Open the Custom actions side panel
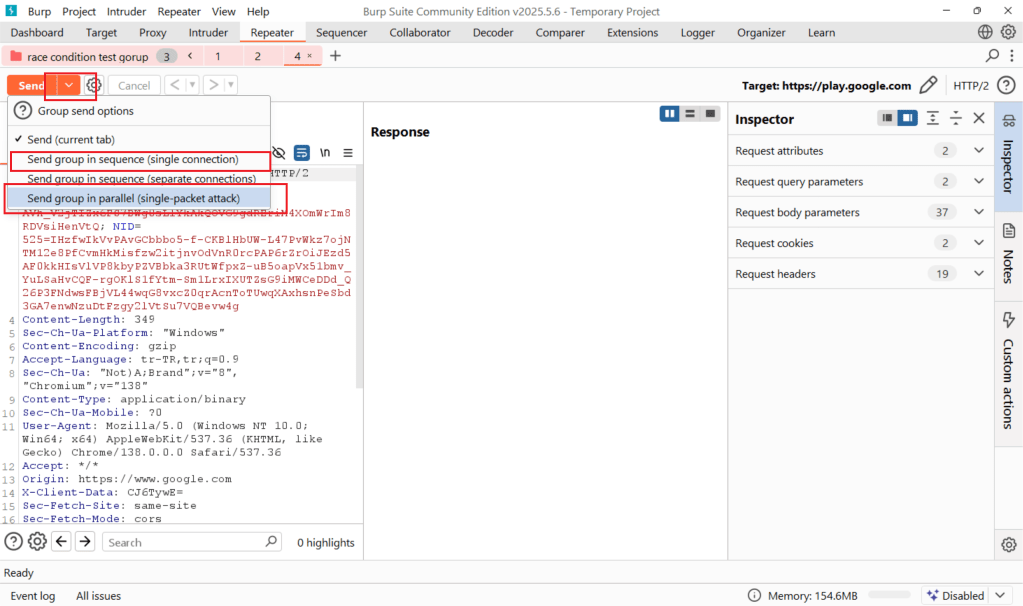This screenshot has height=606, width=1023. point(1008,370)
